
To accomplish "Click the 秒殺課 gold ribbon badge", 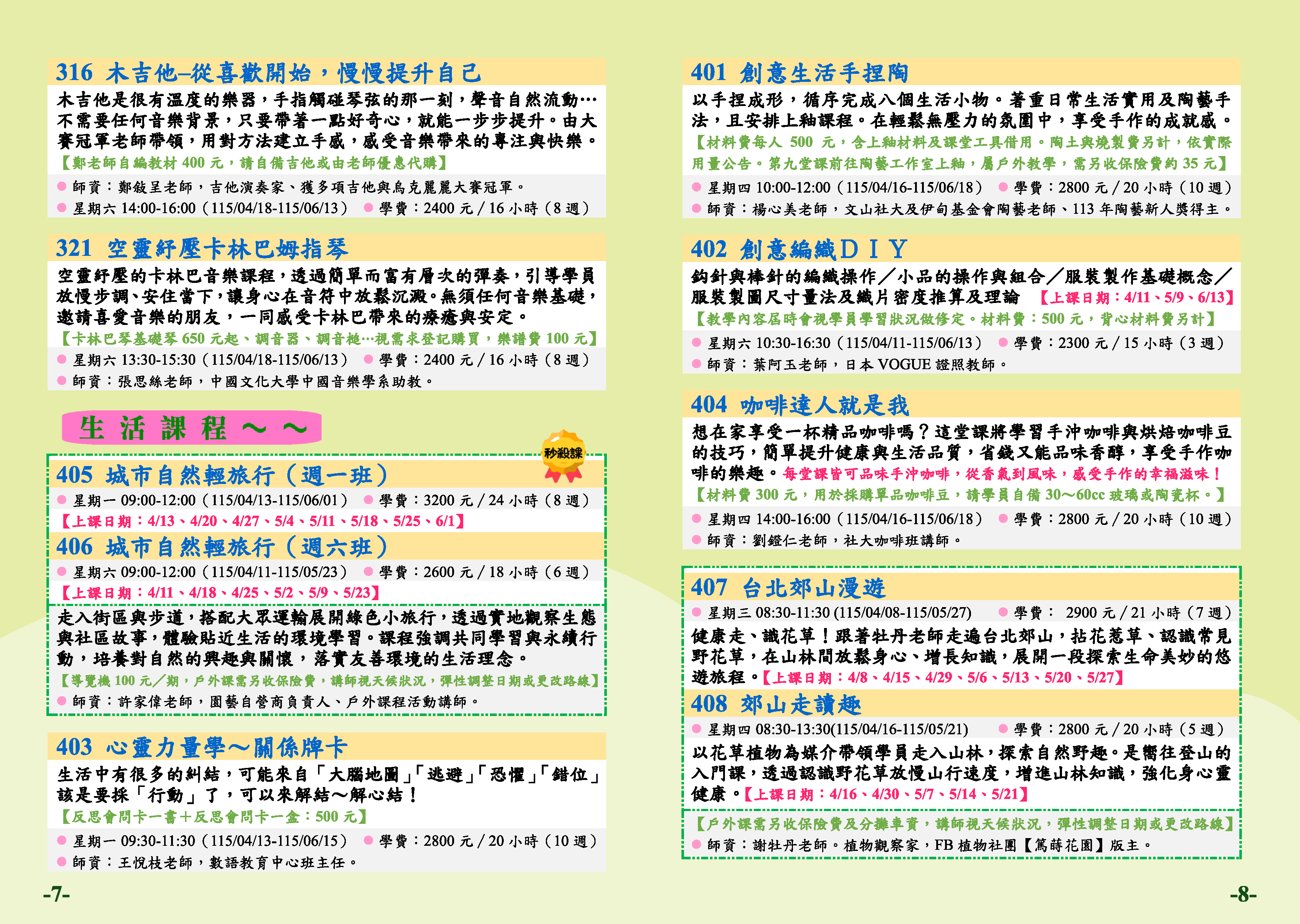I will pyautogui.click(x=563, y=455).
